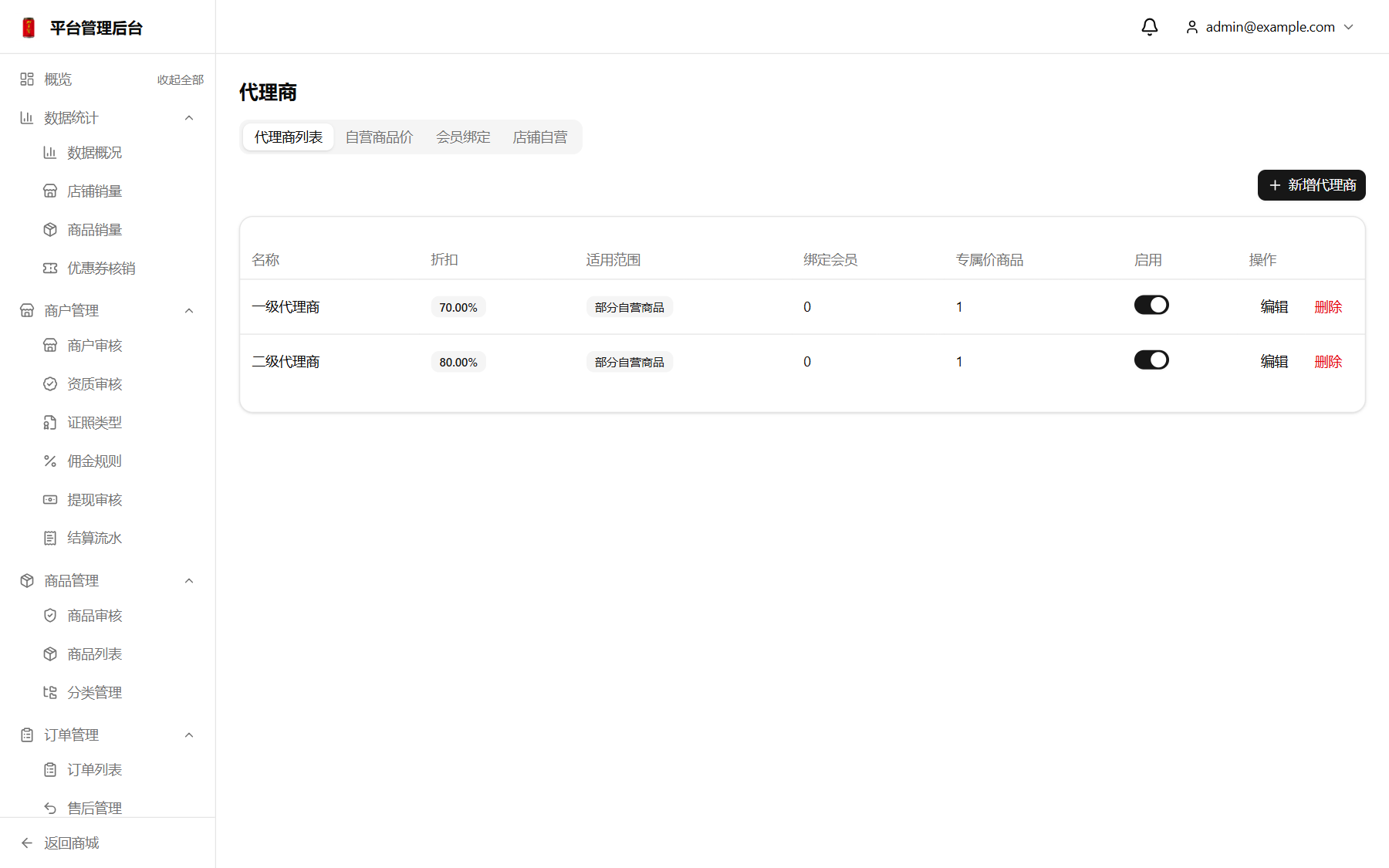Toggle the 启用 switch for 二级代理商
The height and width of the screenshot is (868, 1389).
point(1151,360)
